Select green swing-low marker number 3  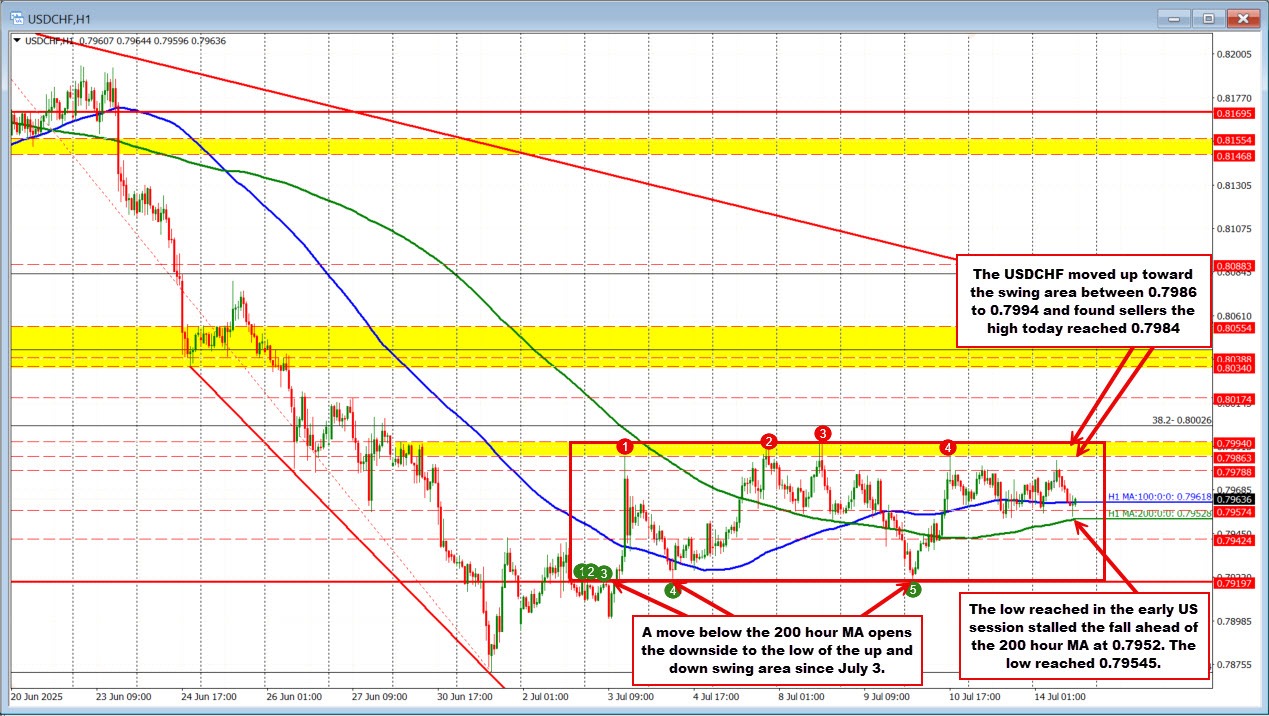pyautogui.click(x=604, y=572)
